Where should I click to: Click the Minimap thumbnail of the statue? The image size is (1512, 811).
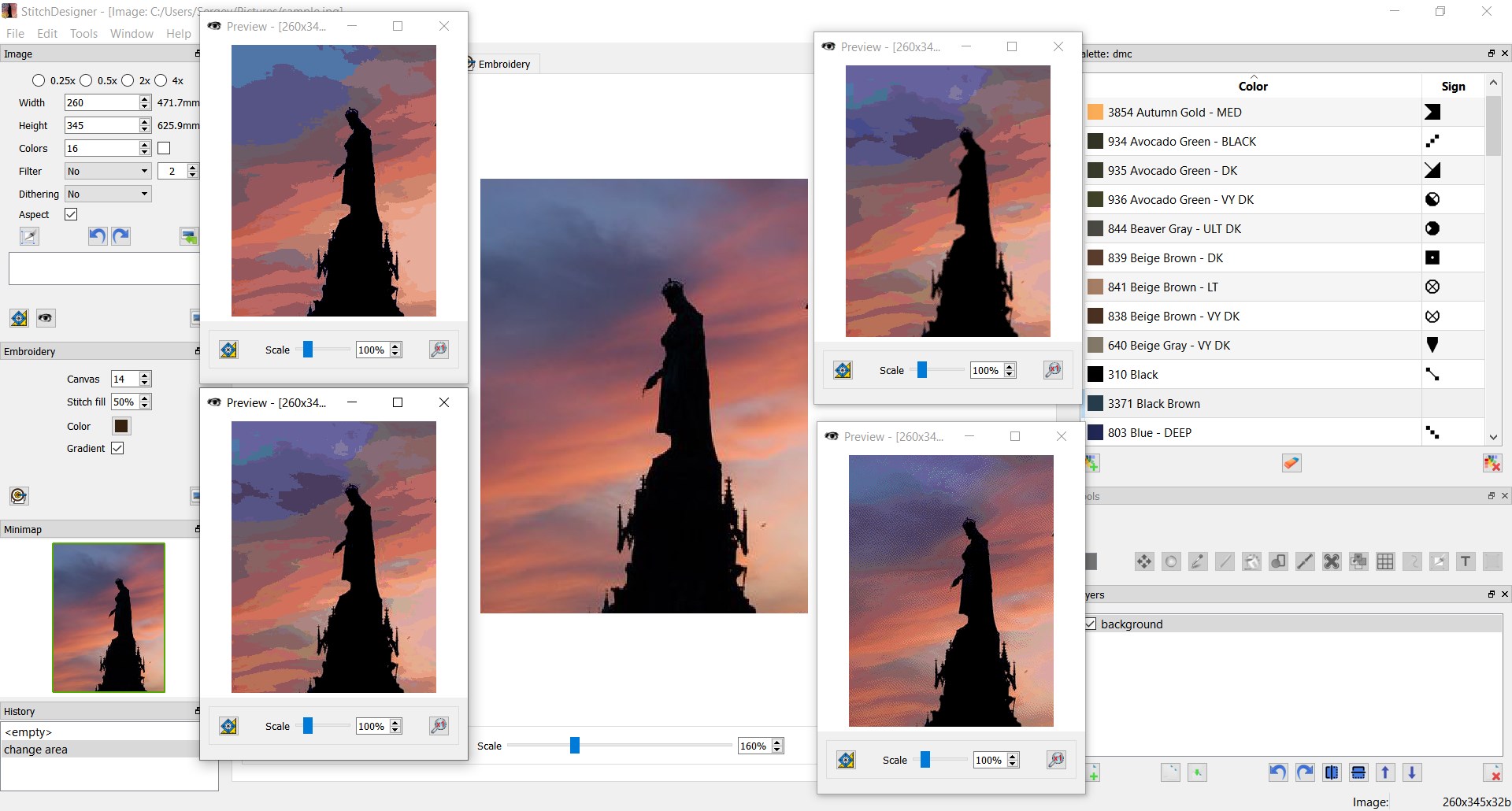point(108,617)
